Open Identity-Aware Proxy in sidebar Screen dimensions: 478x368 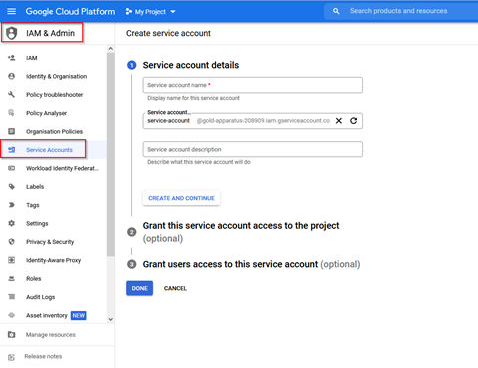coord(53,260)
